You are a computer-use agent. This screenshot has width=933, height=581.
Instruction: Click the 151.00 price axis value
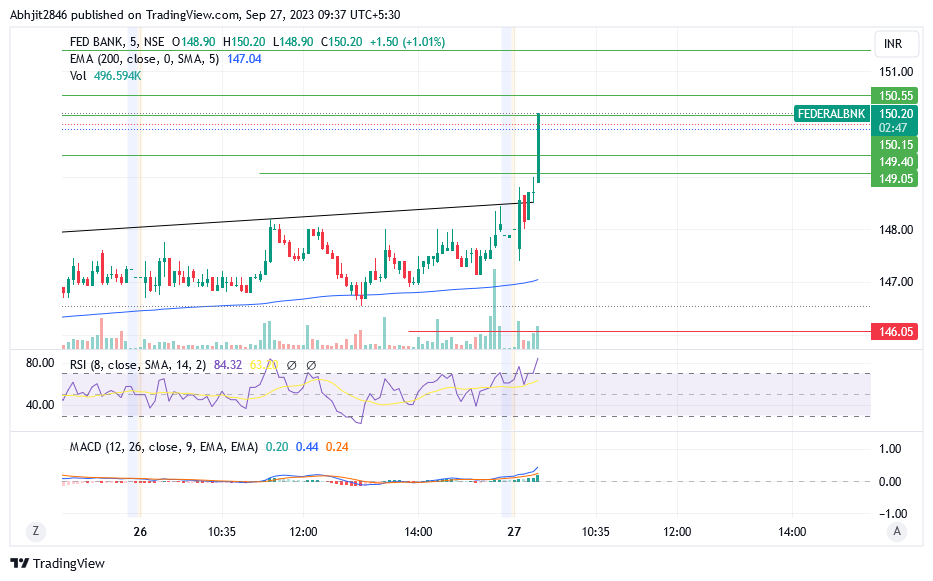tap(896, 71)
